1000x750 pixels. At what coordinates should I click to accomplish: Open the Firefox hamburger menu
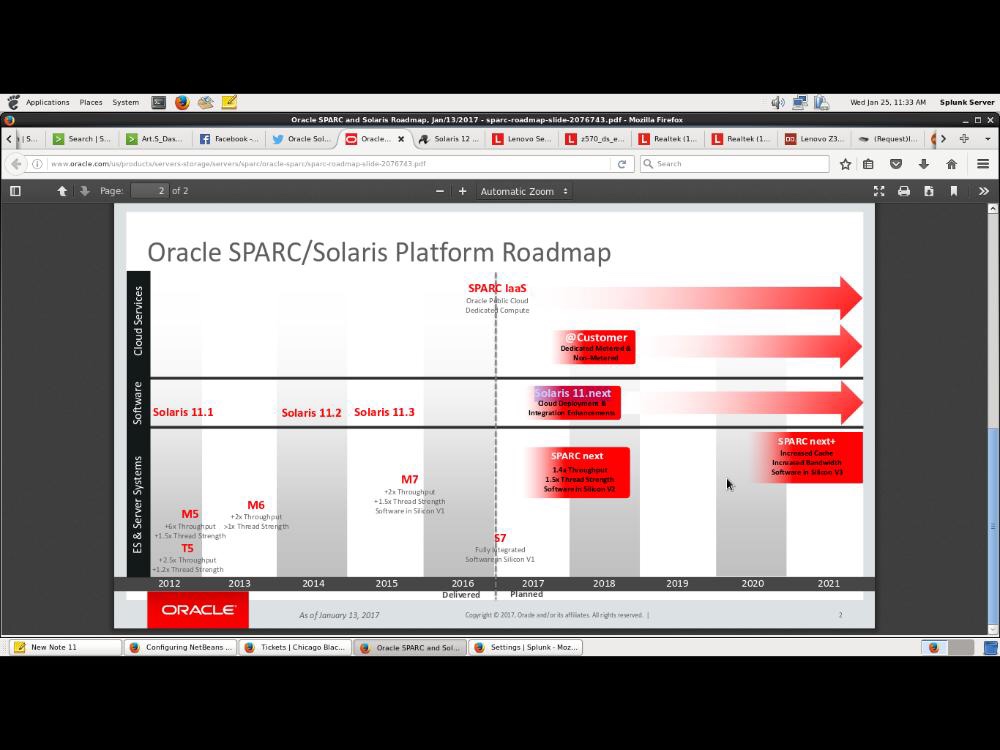(x=983, y=164)
